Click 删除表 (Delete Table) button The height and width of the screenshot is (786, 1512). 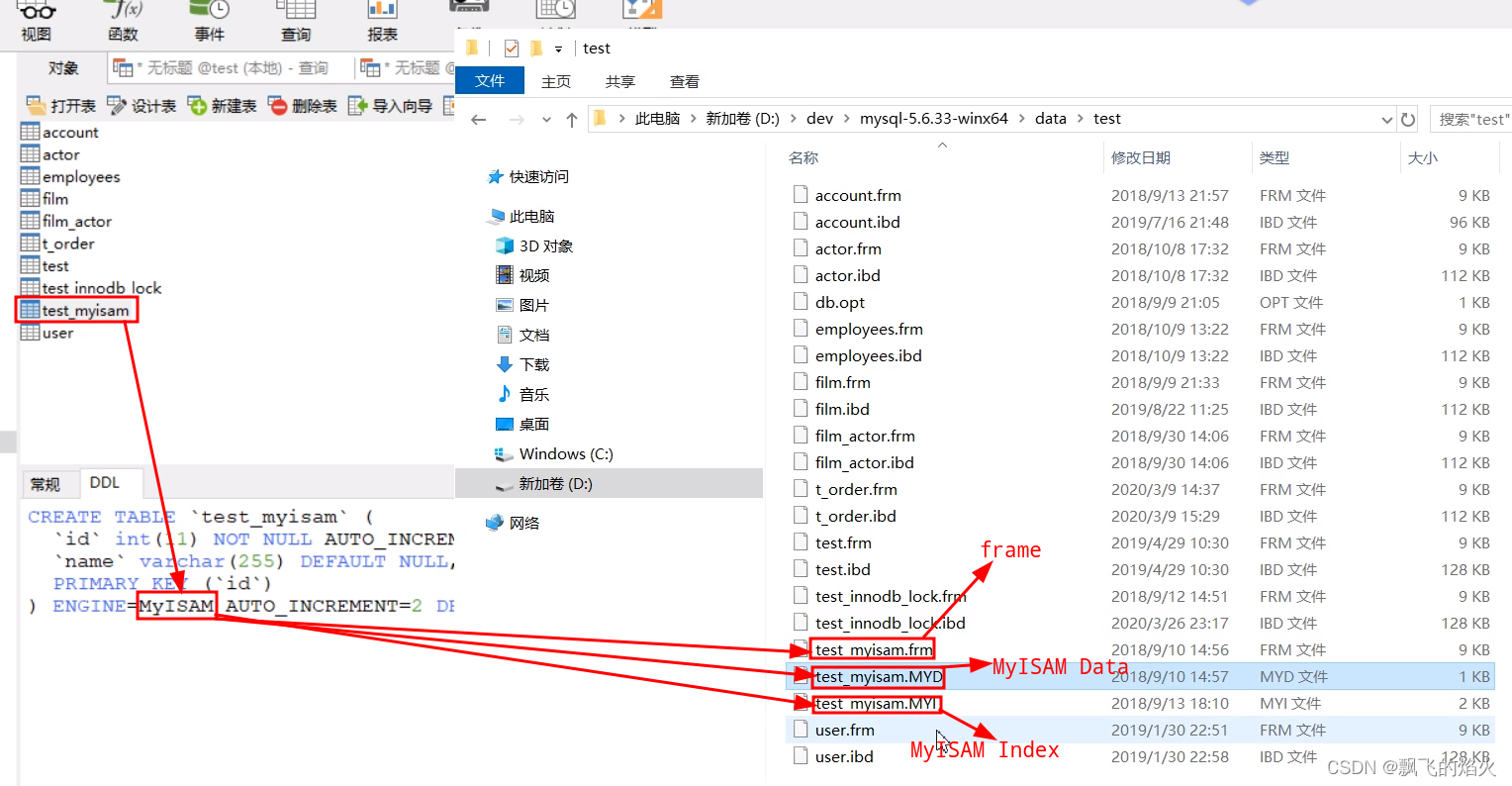click(303, 106)
